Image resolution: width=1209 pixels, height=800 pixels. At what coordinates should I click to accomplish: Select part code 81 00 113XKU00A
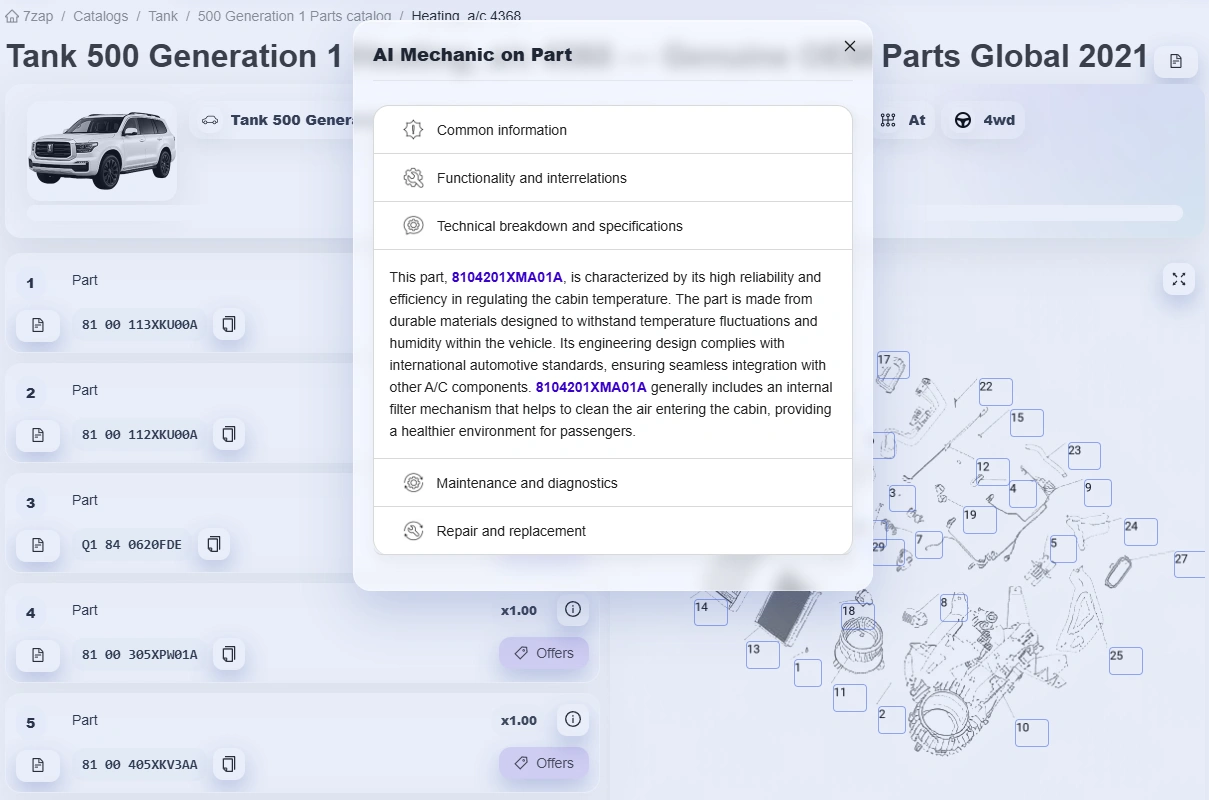[140, 325]
